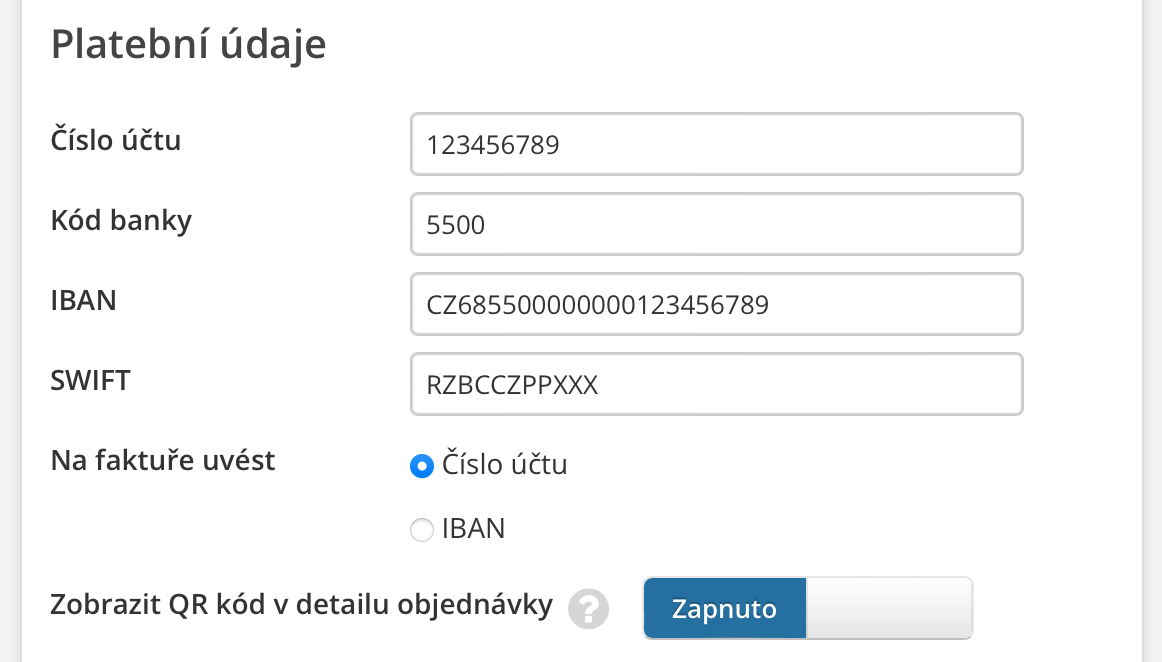Click the IBAN value CZ6855000000000123456789

click(x=597, y=304)
